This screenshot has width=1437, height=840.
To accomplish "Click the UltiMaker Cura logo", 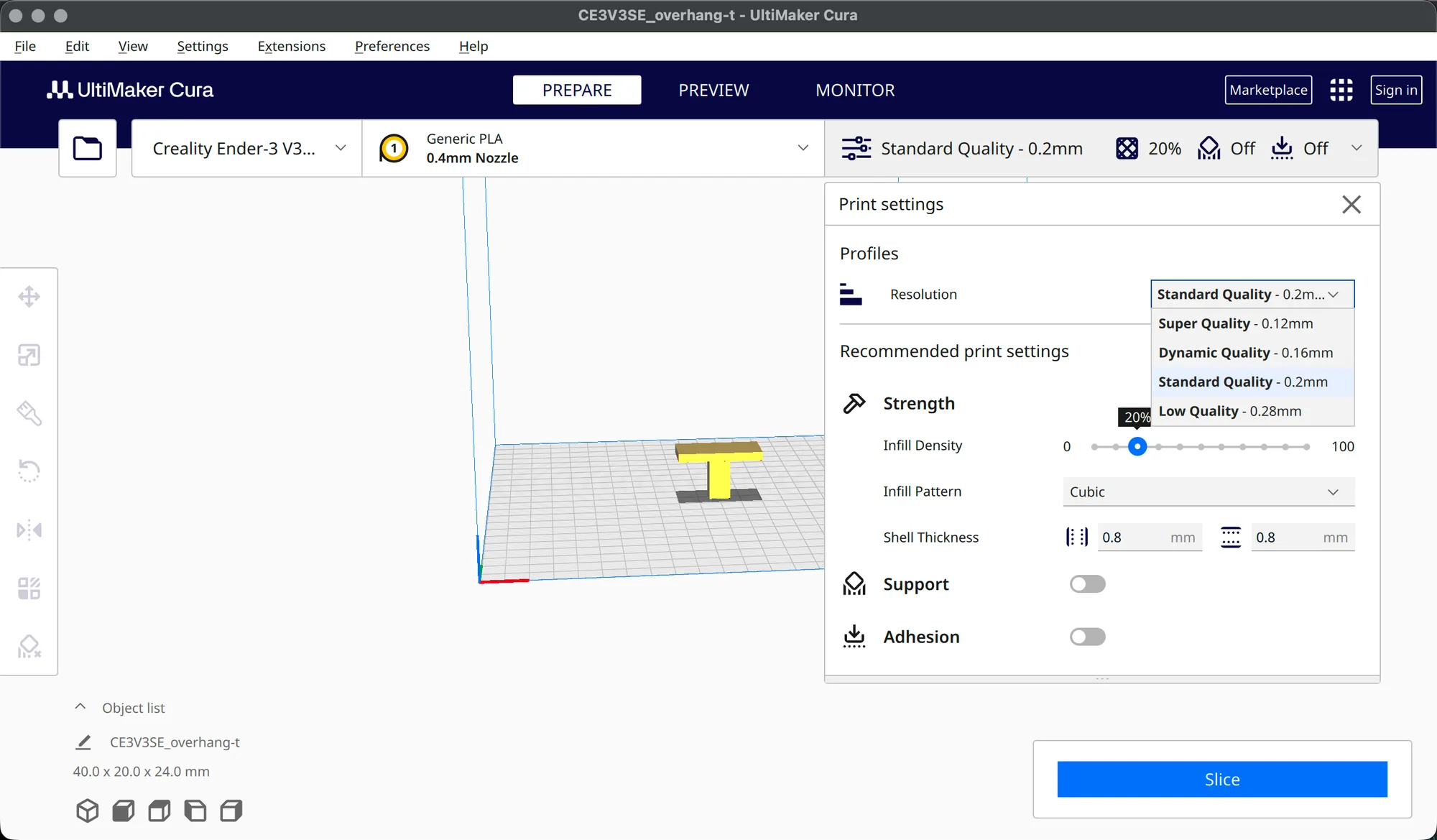I will click(x=130, y=90).
